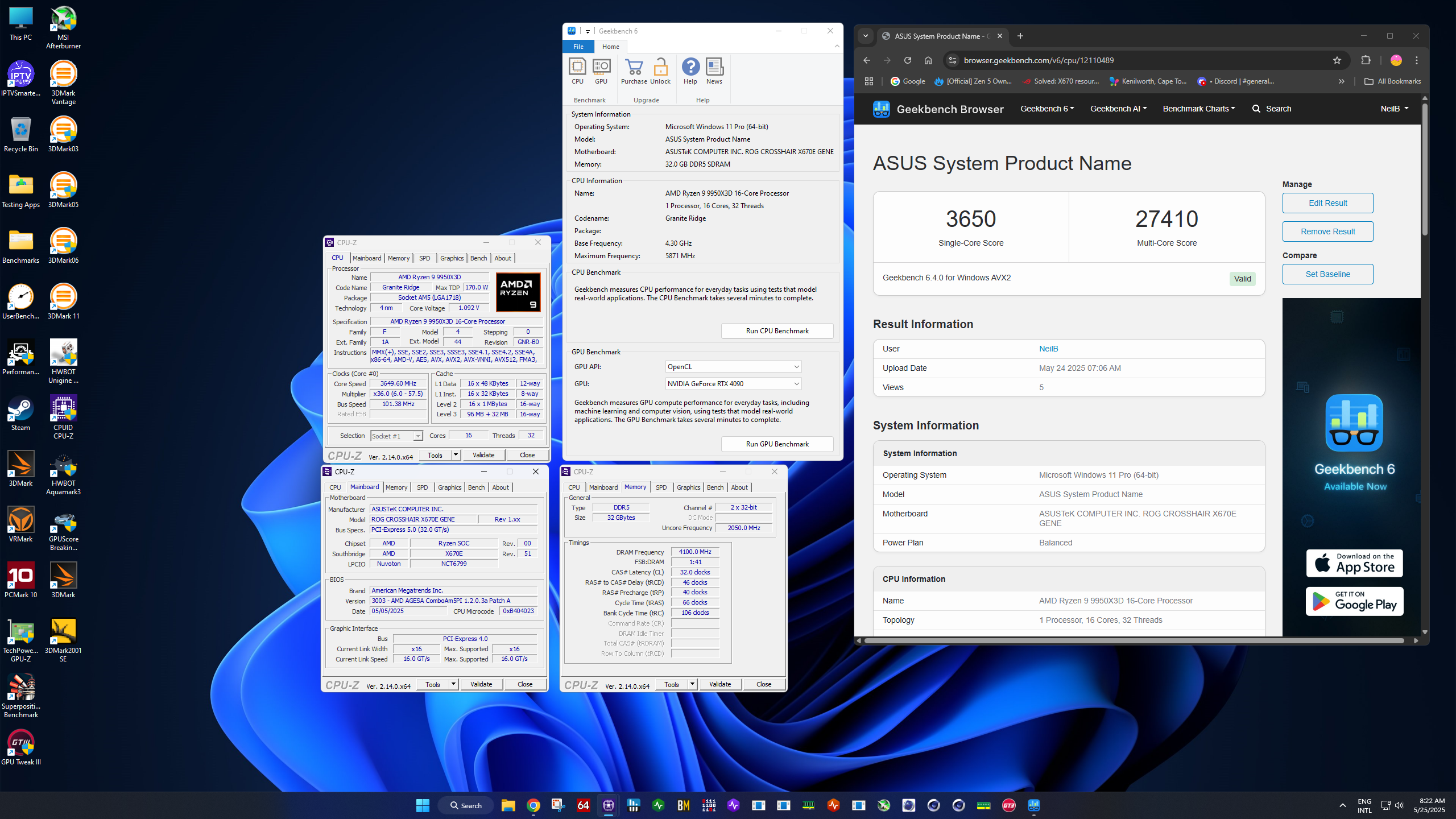Open the NVIDIA GeForce RTX 4090 GPU dropdown

point(734,384)
